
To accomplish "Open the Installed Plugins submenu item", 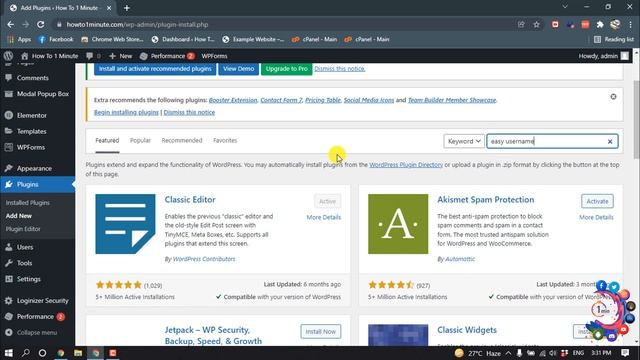I will click(28, 202).
